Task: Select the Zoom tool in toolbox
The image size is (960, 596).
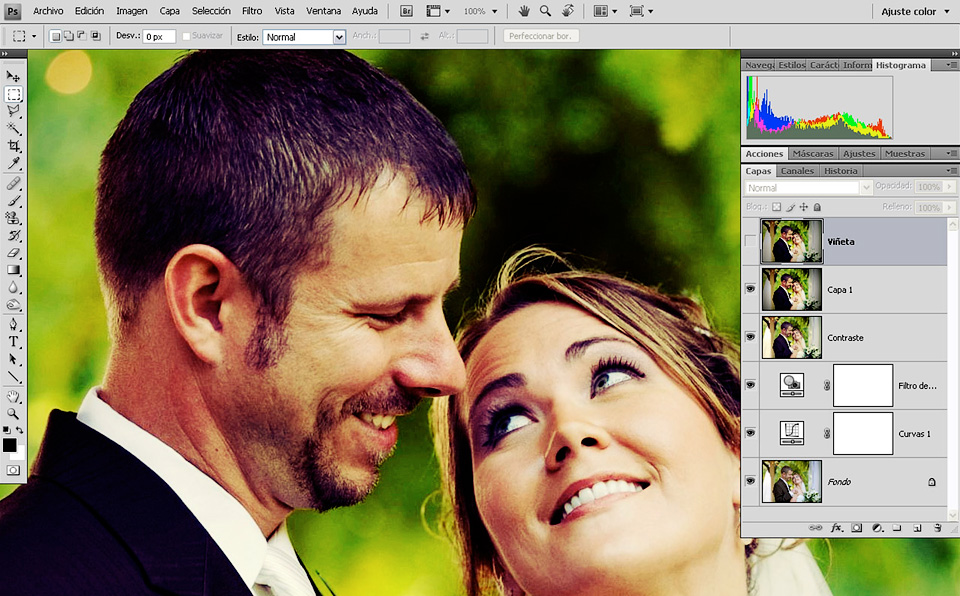Action: pyautogui.click(x=13, y=414)
